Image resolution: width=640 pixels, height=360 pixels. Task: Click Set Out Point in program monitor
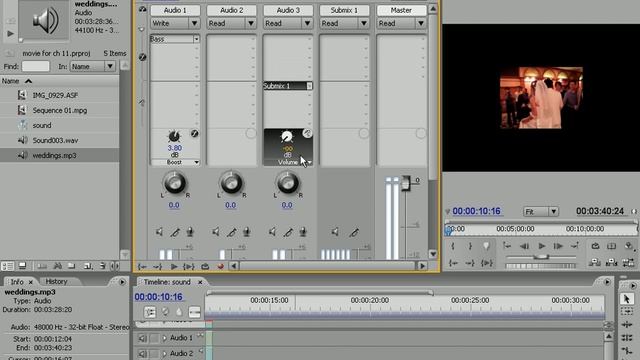pos(470,246)
